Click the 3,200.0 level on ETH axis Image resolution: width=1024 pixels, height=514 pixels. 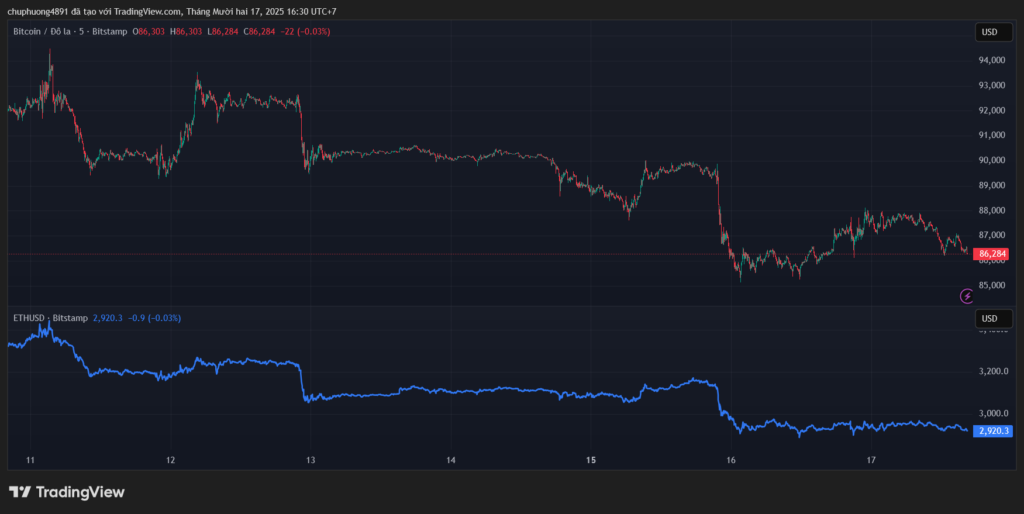click(x=993, y=371)
